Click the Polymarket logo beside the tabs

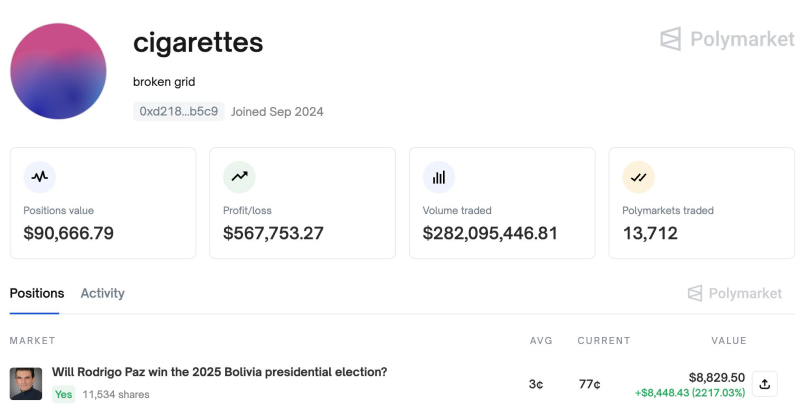pyautogui.click(x=735, y=293)
